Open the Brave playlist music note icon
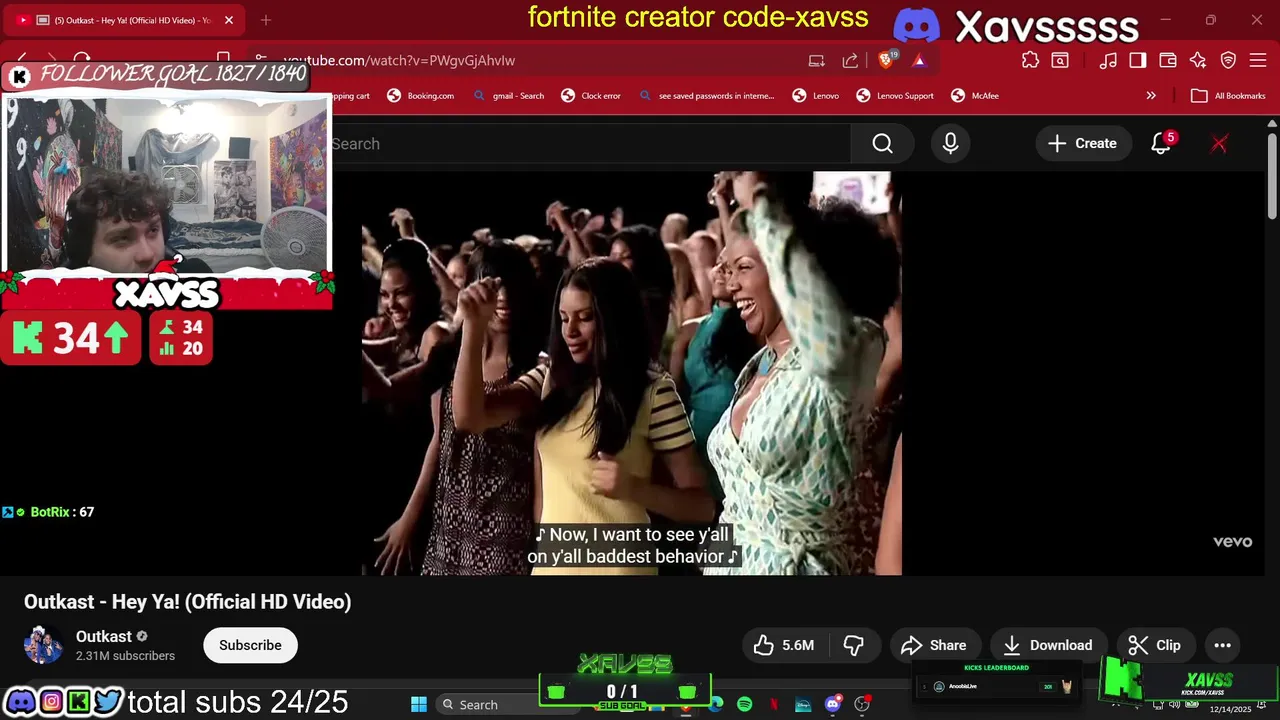Screen dimensions: 1280x720 [1108, 60]
